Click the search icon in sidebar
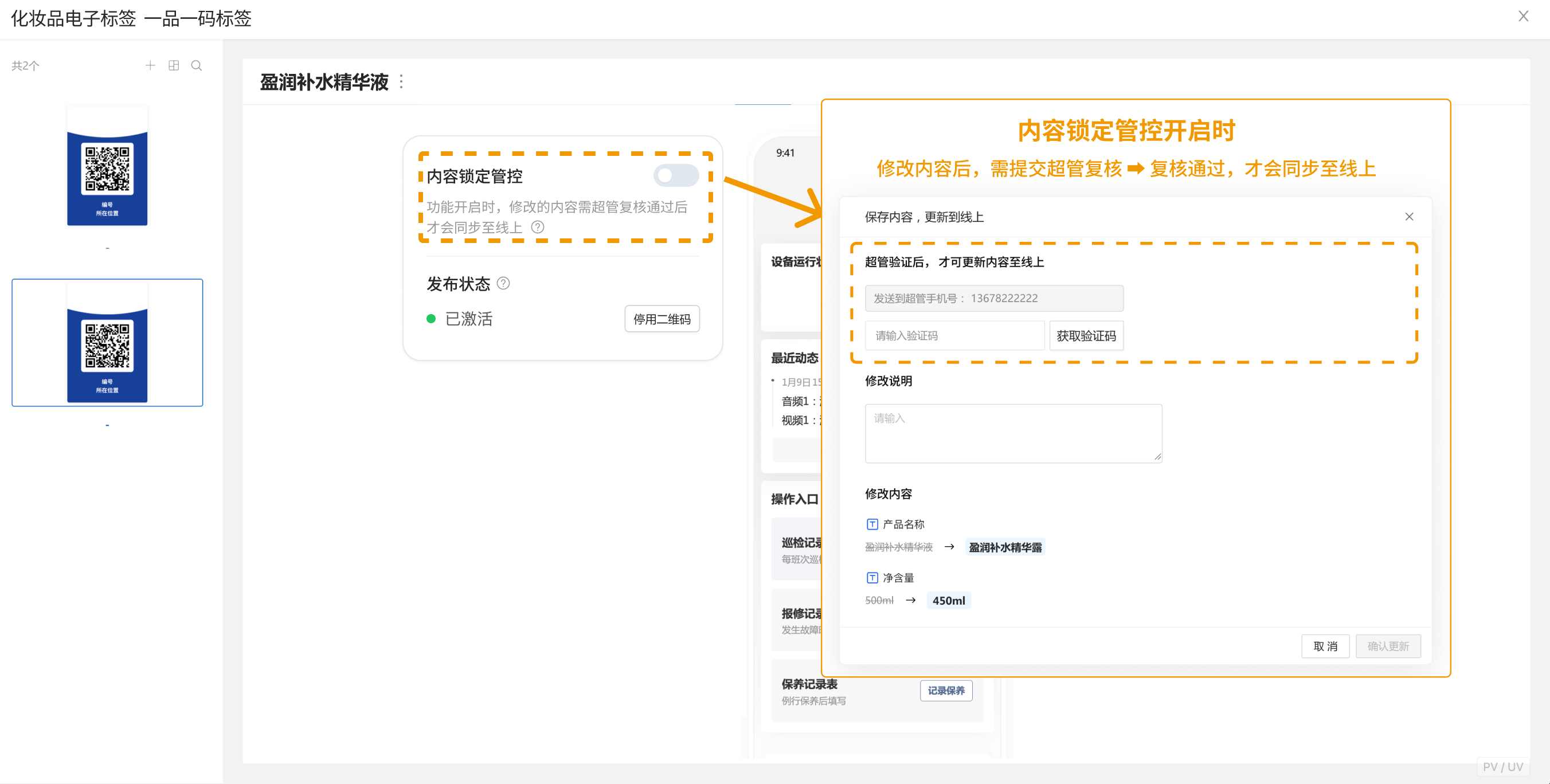 pyautogui.click(x=196, y=65)
